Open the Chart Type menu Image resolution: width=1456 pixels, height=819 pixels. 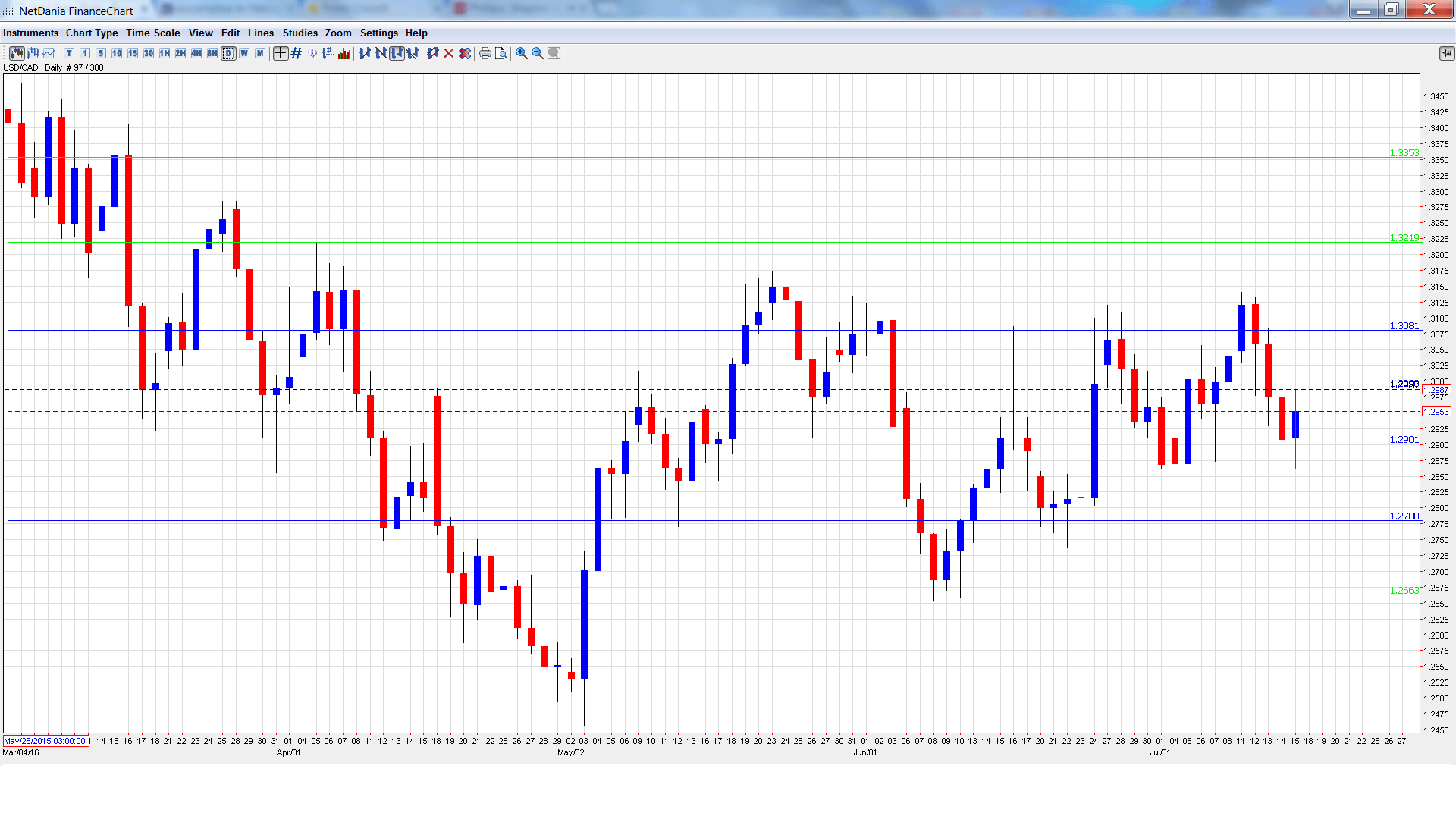[x=92, y=33]
